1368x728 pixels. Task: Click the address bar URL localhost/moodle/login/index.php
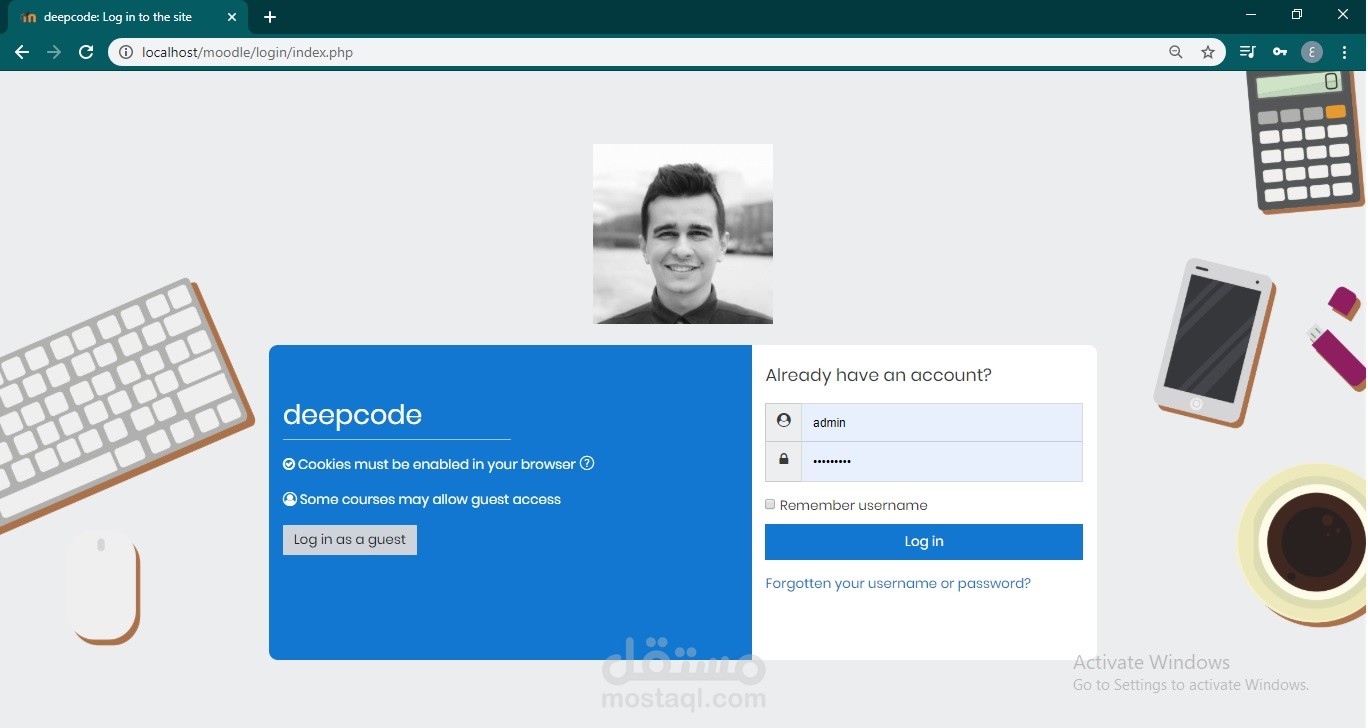coord(248,52)
